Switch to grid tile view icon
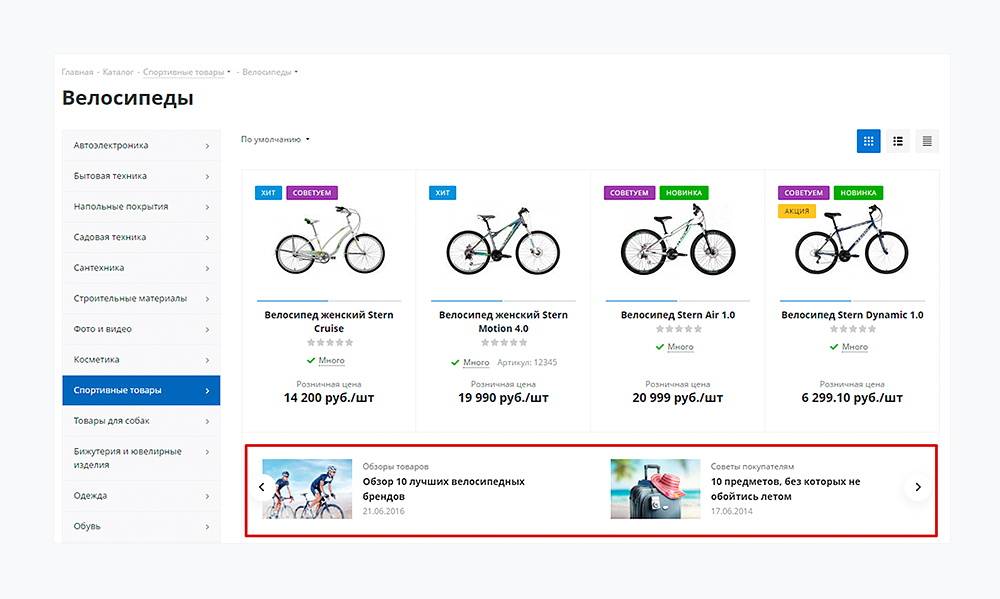1000x599 pixels. 868,141
